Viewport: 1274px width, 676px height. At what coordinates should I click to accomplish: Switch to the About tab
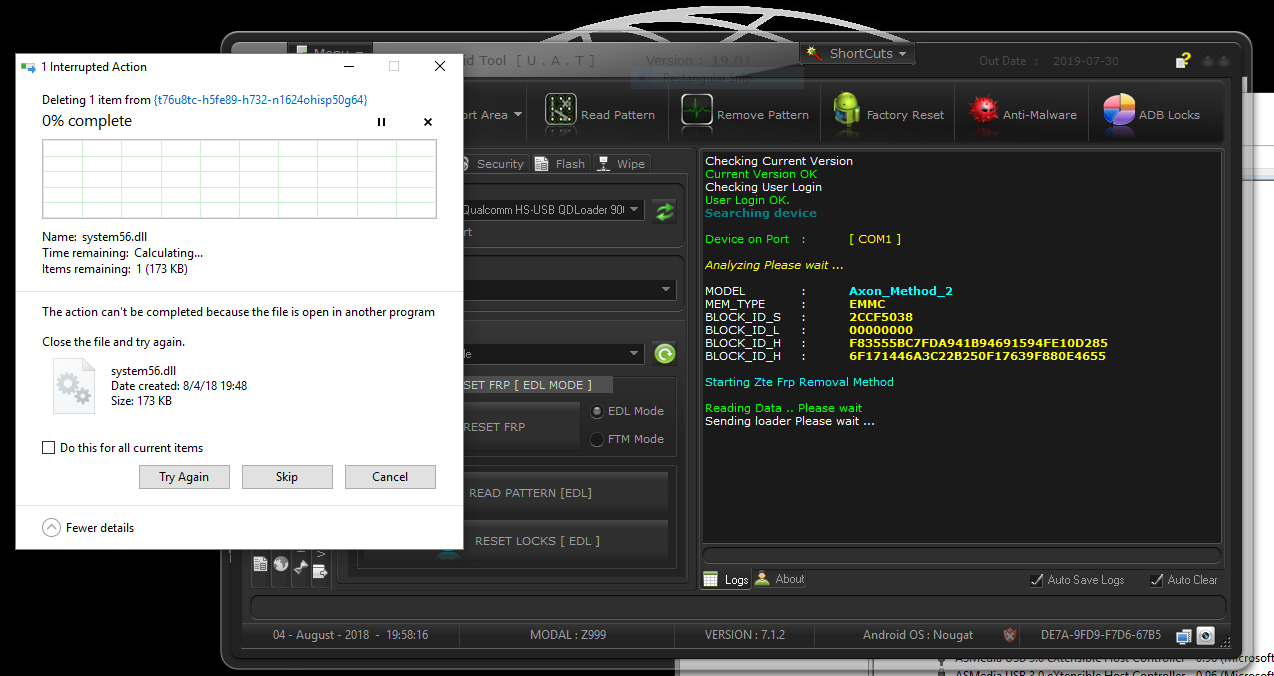coord(780,579)
